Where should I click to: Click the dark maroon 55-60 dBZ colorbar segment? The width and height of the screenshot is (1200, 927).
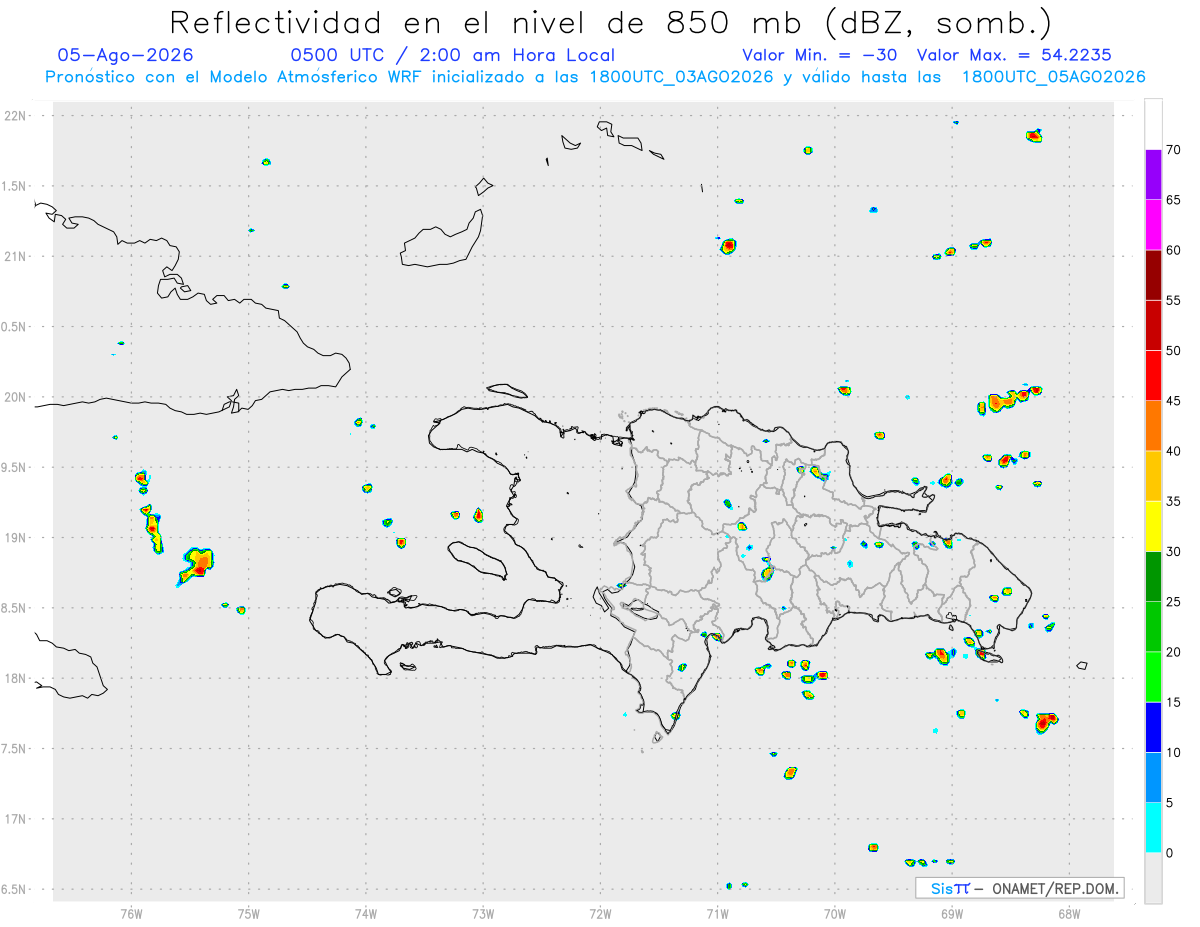(x=1153, y=275)
